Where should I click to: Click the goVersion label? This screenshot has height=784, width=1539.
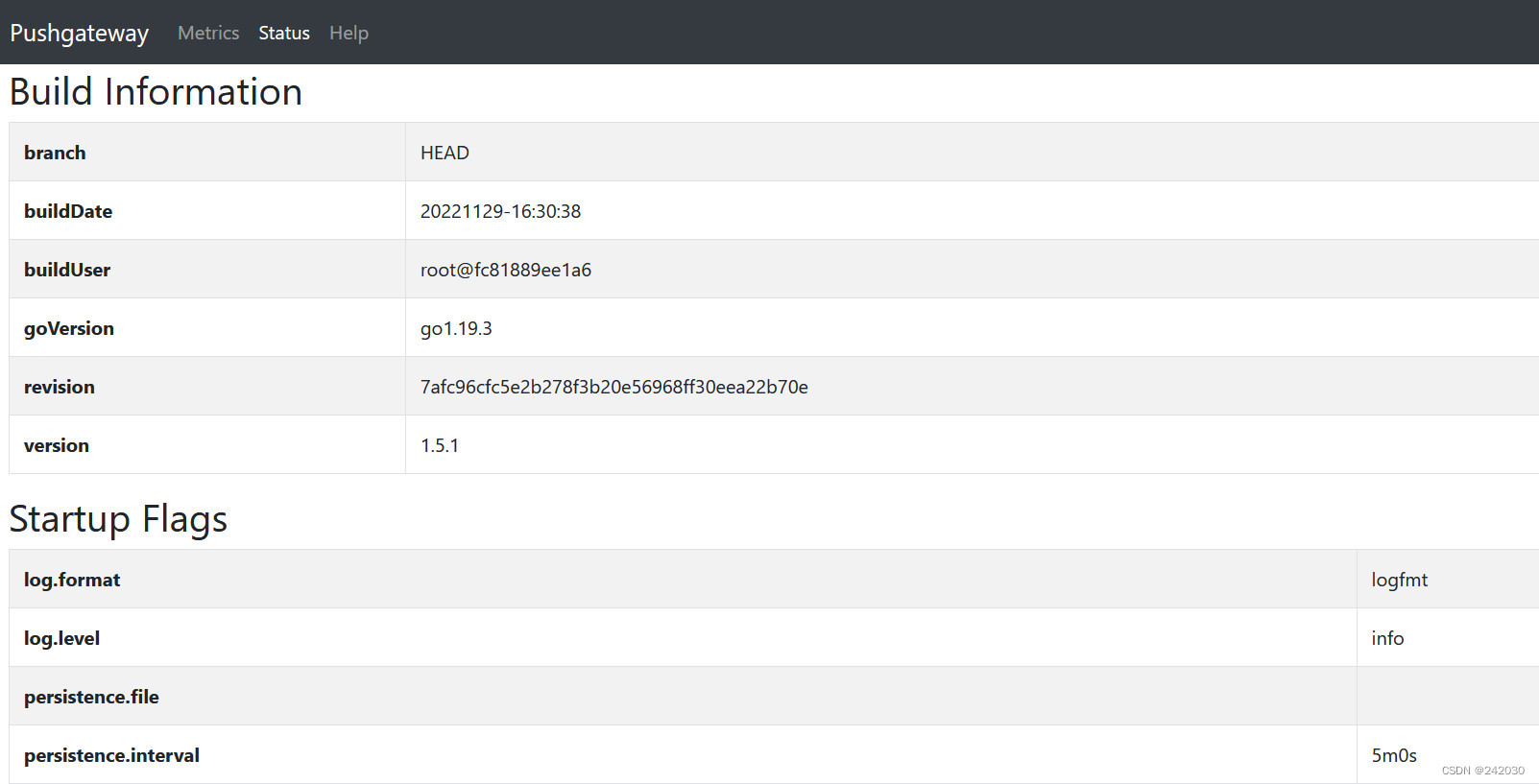point(69,328)
